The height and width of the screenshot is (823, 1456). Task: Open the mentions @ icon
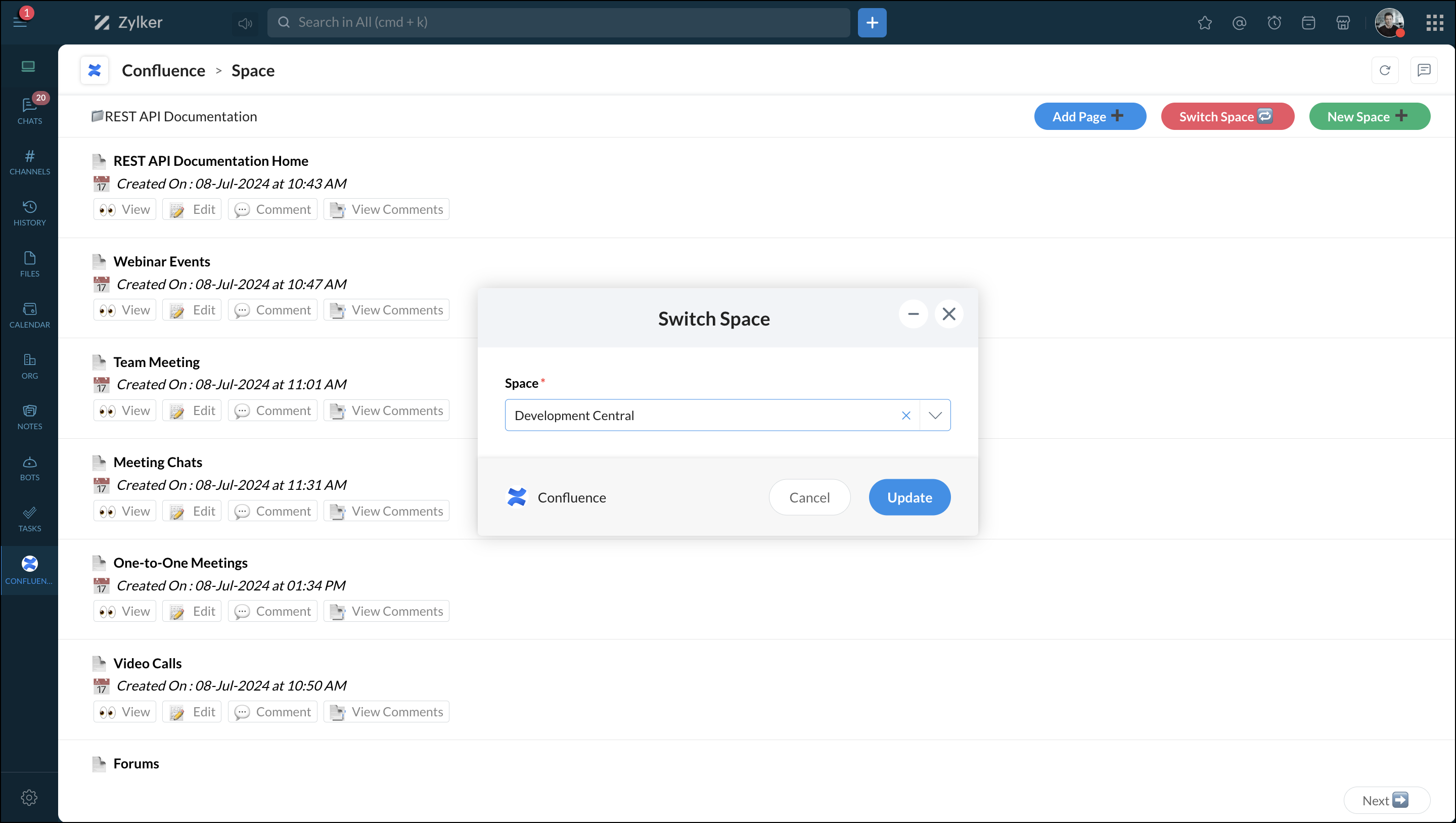pos(1239,23)
